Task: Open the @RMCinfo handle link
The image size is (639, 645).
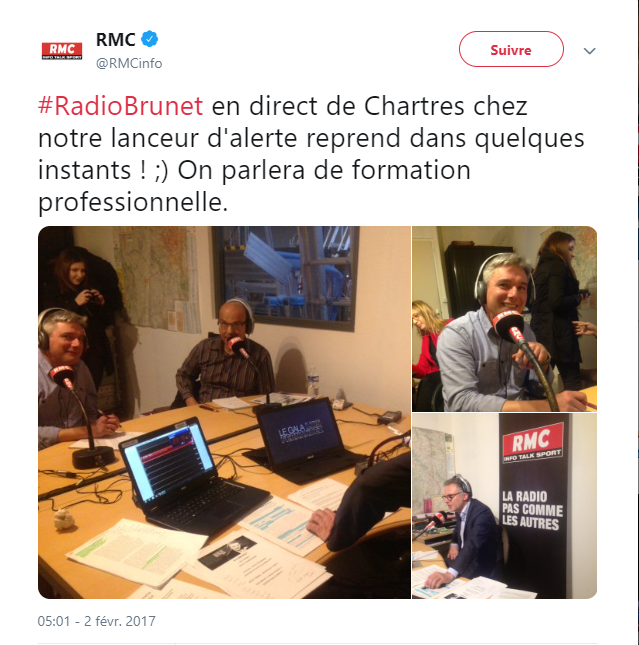Action: click(x=129, y=63)
